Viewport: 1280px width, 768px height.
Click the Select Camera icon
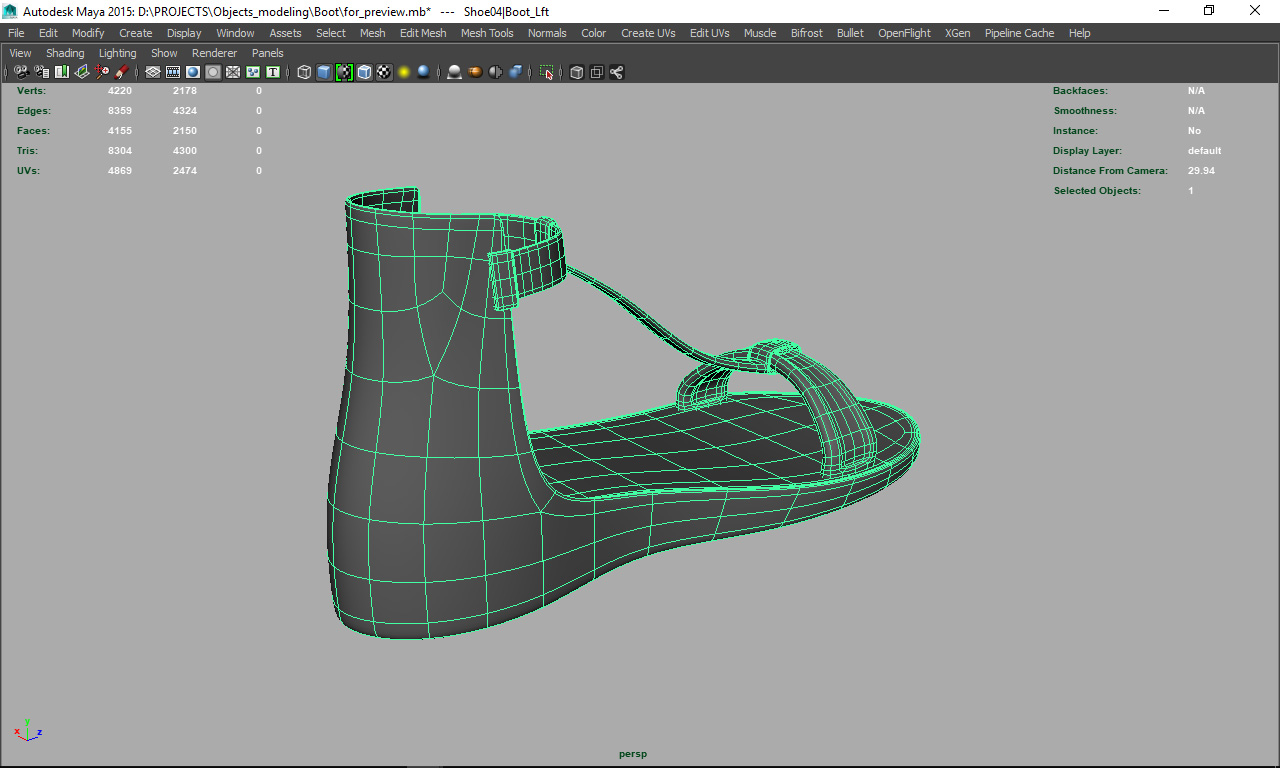pos(21,72)
